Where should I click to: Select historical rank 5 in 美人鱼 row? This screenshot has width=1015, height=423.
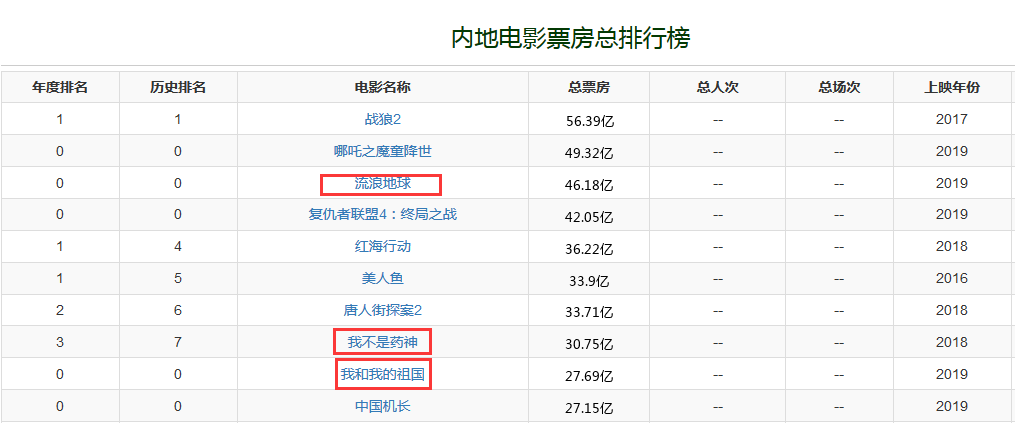tap(178, 279)
